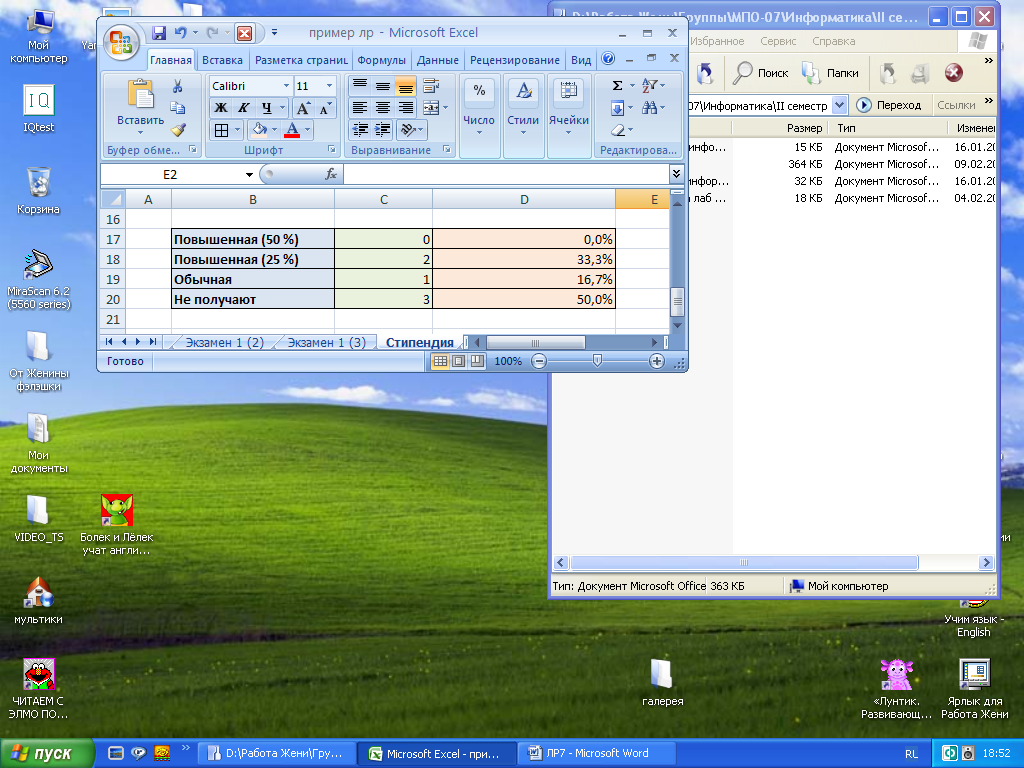The image size is (1024, 768).
Task: Open Сервис menu in Explorer window
Action: click(x=778, y=41)
